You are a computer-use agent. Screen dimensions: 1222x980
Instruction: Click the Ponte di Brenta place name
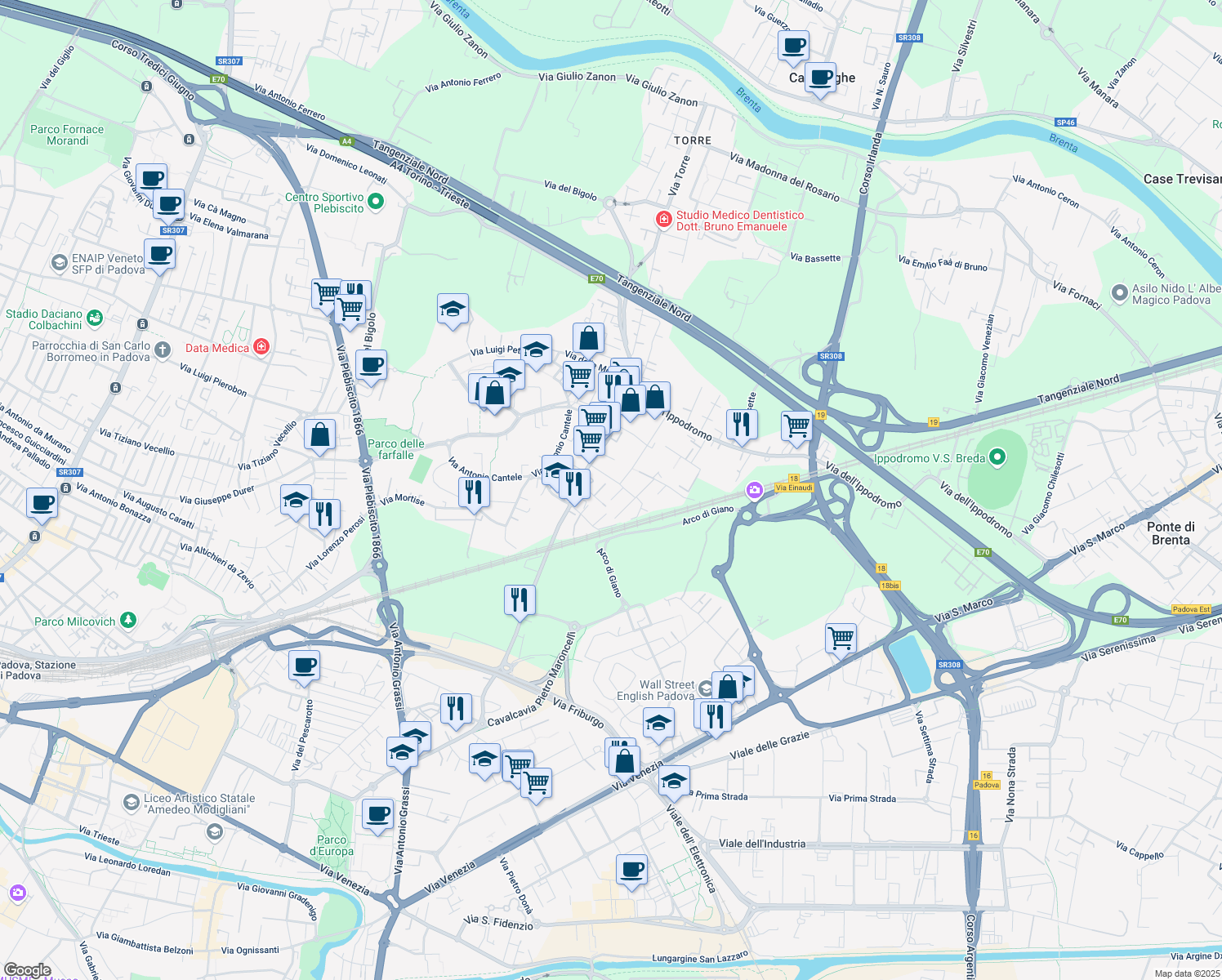tap(1171, 533)
